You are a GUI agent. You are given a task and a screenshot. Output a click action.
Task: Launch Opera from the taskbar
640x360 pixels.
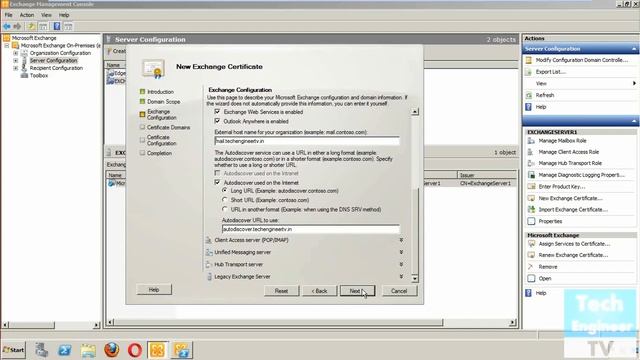(x=135, y=350)
